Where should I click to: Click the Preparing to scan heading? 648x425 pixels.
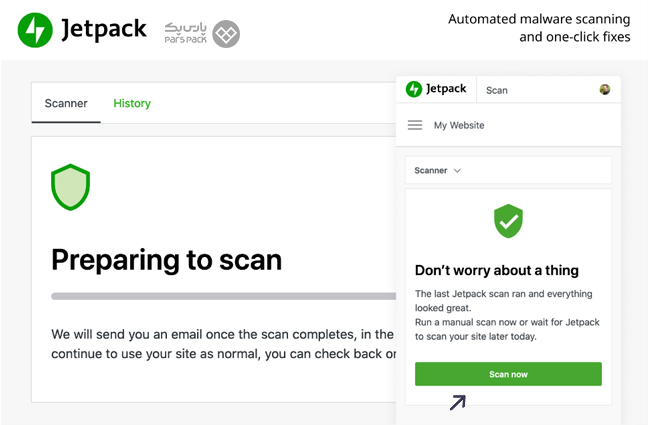167,260
